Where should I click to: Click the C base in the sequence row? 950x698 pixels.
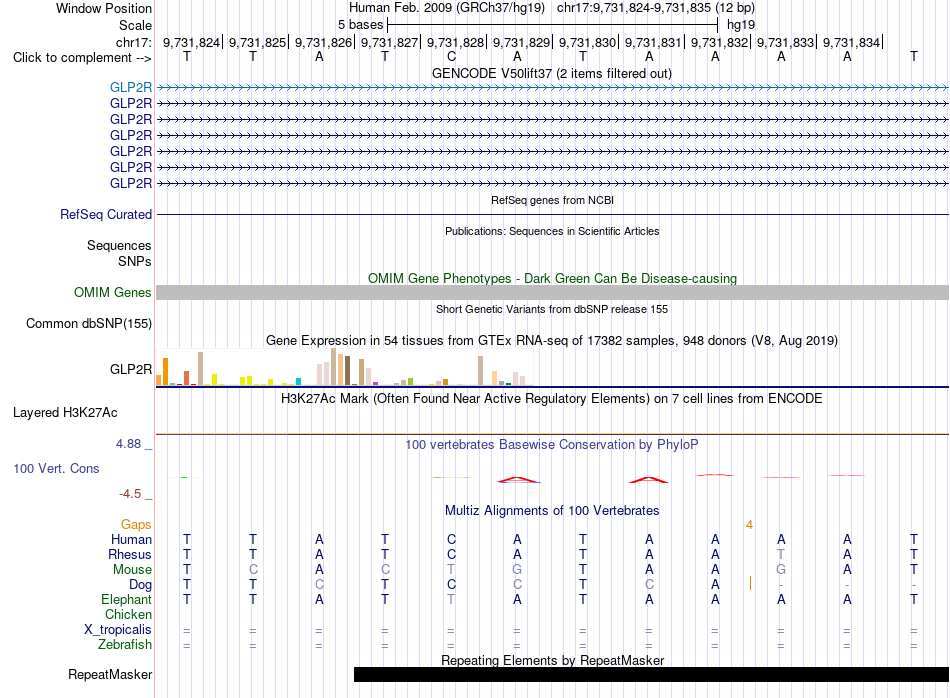[451, 56]
